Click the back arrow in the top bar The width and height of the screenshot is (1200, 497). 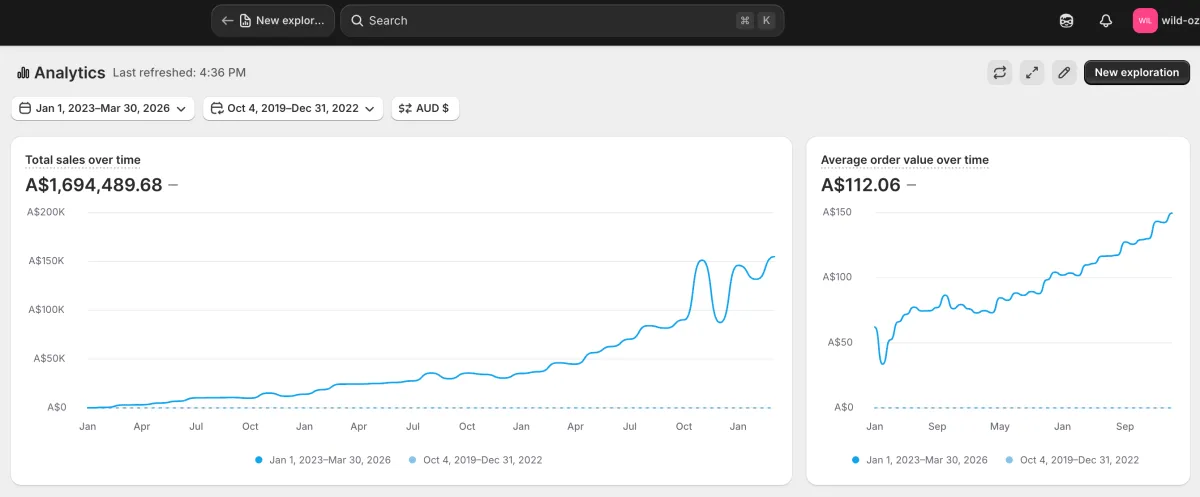coord(227,20)
